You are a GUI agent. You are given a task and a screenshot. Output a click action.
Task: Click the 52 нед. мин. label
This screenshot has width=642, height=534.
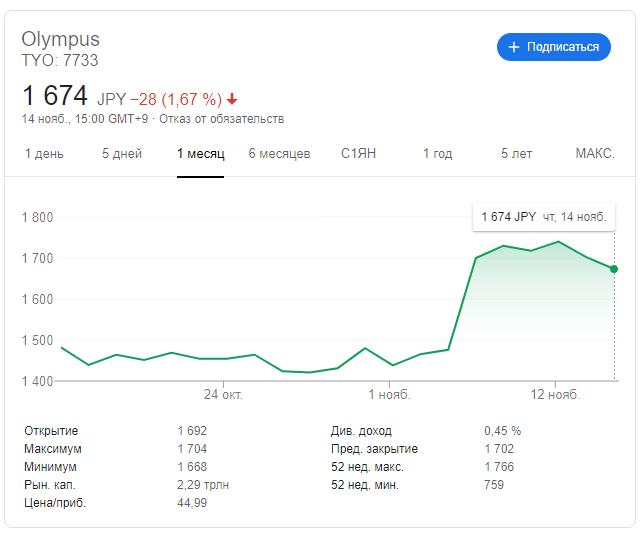[365, 485]
